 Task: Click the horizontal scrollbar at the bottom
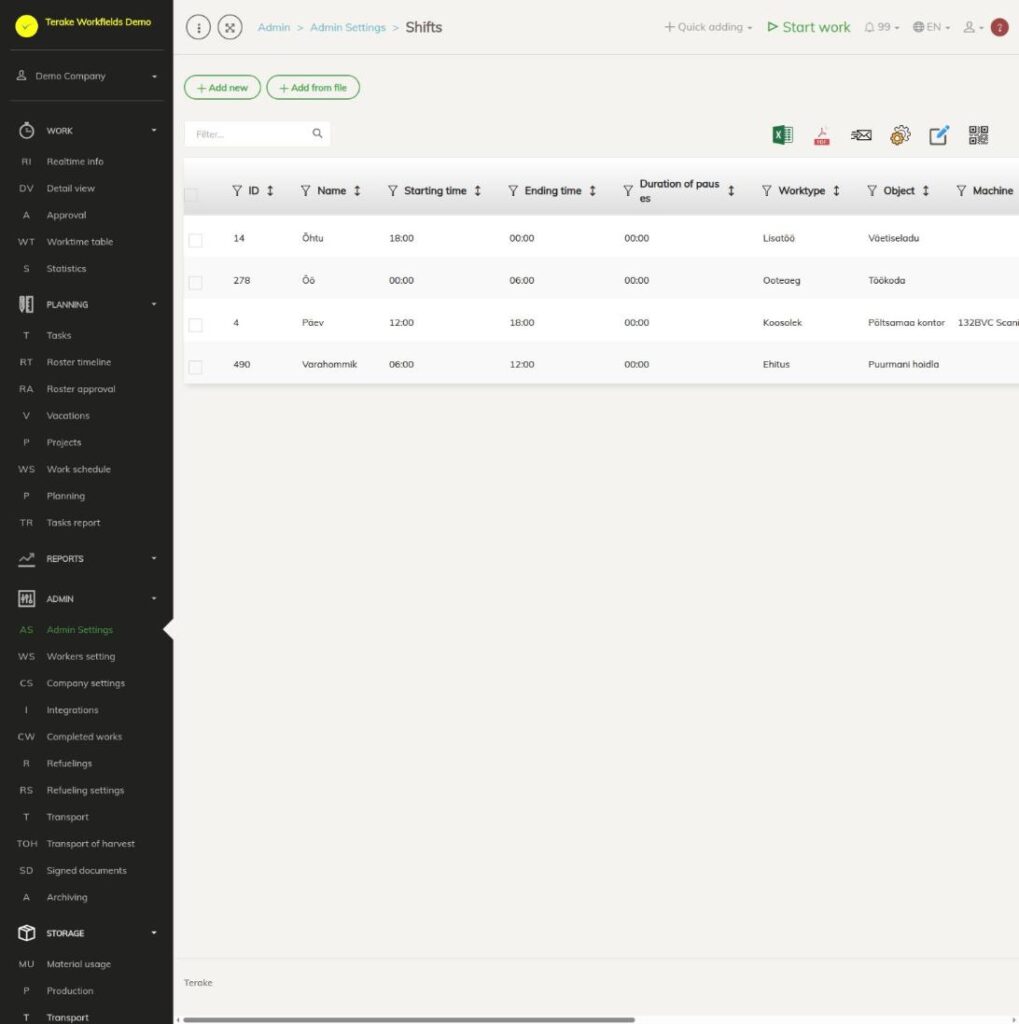click(409, 1019)
